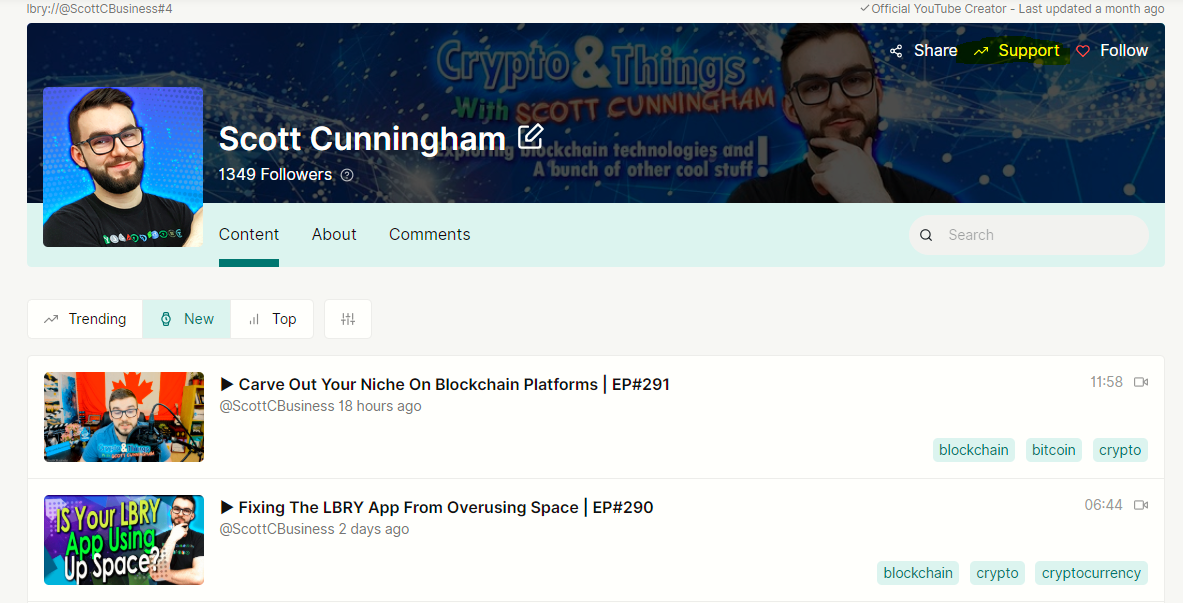Click the edit pencil beside Scott Cunningham

[530, 137]
